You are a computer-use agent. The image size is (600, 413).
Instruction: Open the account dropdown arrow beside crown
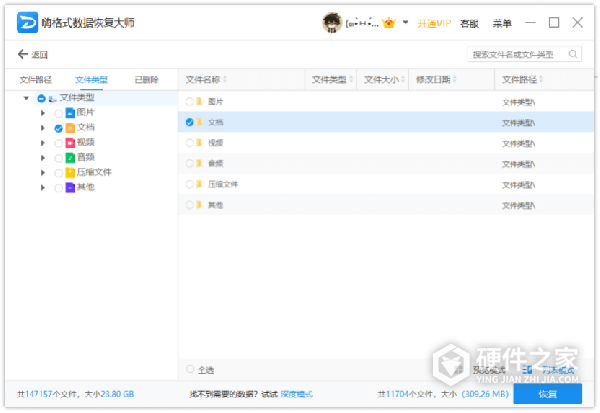click(x=405, y=23)
